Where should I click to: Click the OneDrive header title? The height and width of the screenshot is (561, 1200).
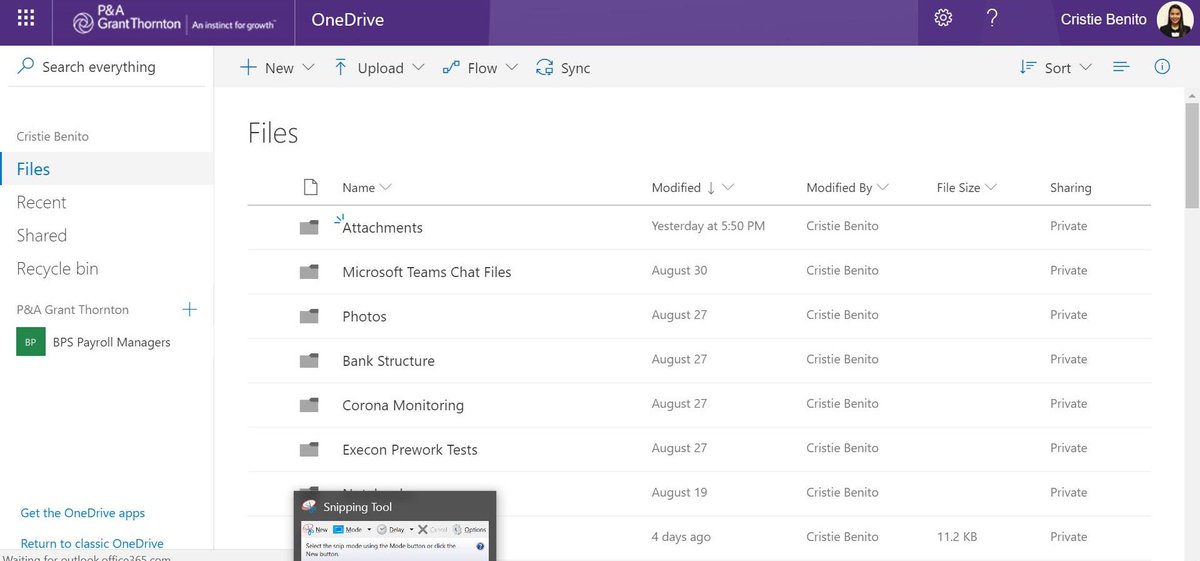coord(347,19)
